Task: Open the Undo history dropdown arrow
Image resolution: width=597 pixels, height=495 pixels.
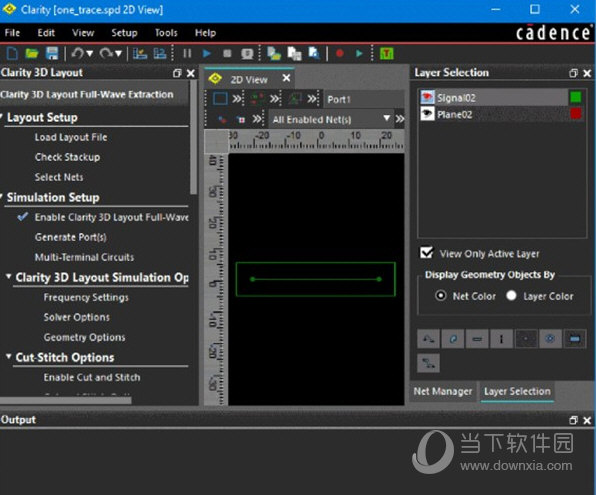Action: pos(90,53)
